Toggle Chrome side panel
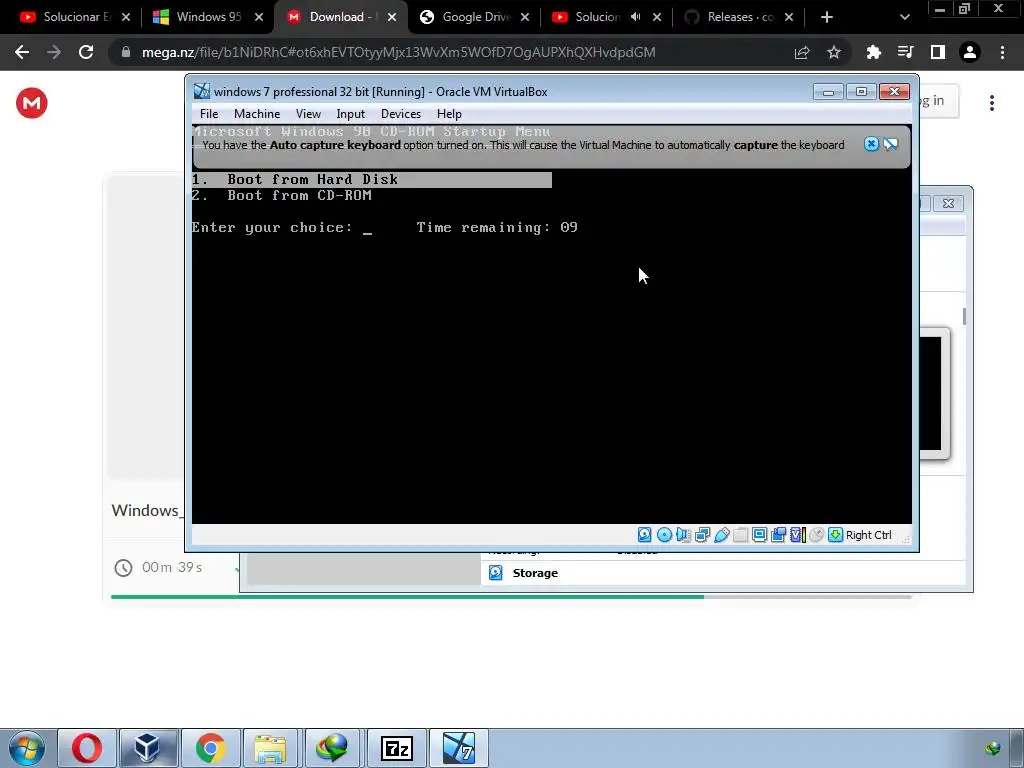The image size is (1024, 768). click(x=938, y=52)
